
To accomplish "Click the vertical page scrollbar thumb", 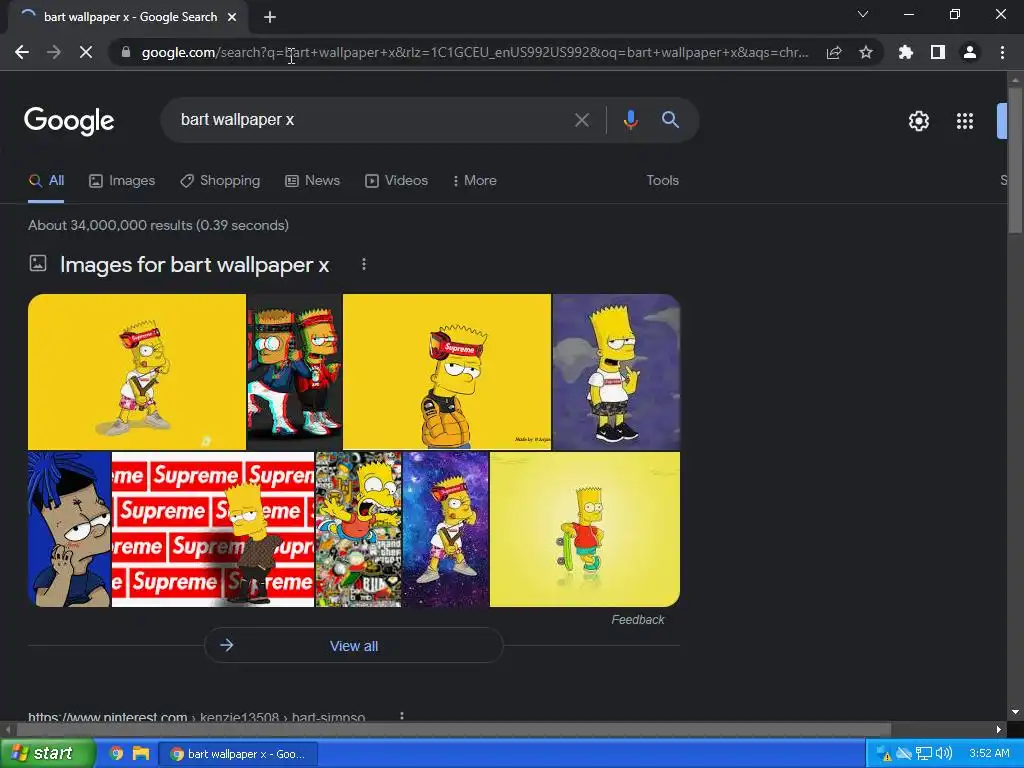I will coord(1015,159).
